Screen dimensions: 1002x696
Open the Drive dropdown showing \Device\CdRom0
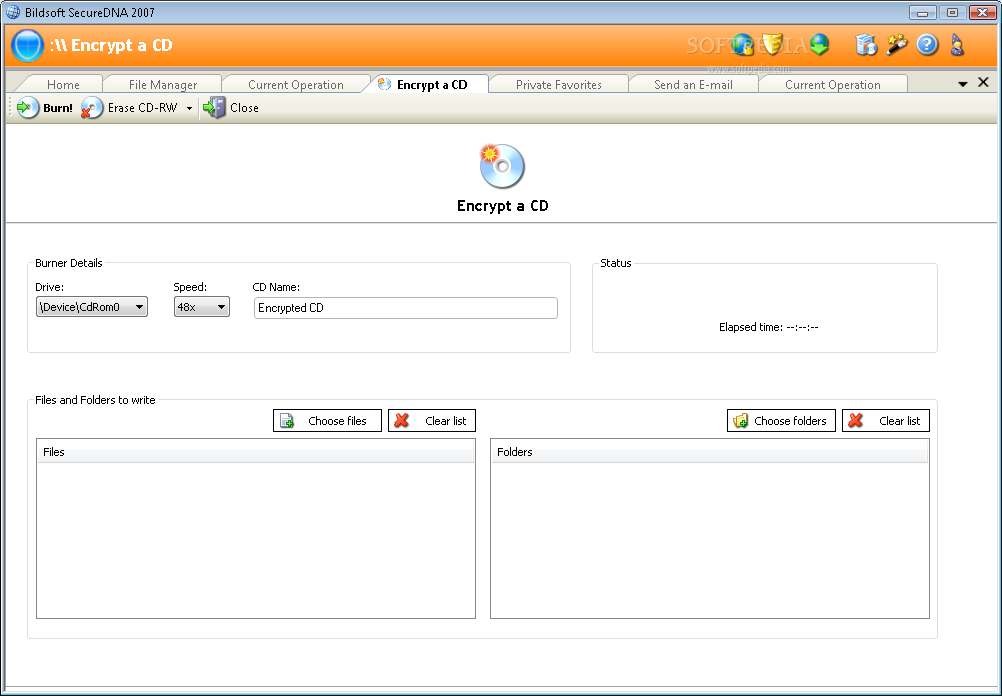click(x=91, y=307)
